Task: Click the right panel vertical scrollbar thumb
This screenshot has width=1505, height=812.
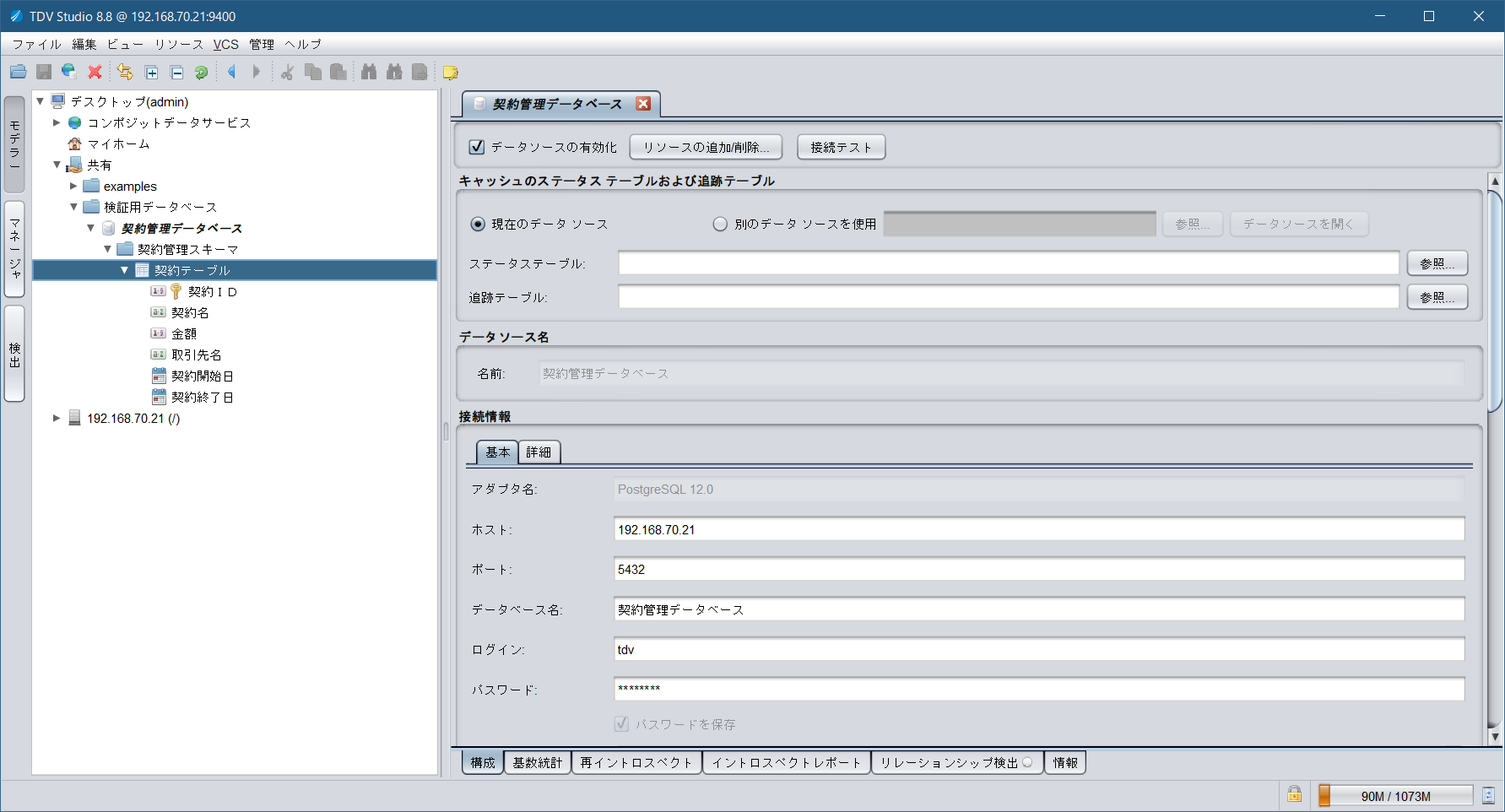Action: [x=1495, y=301]
